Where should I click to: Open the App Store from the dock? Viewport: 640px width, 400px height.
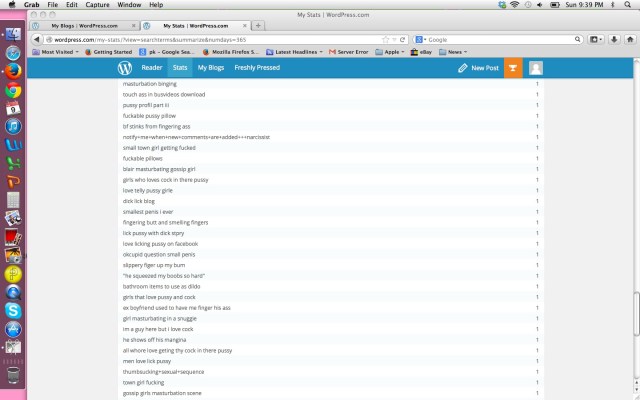[x=13, y=329]
